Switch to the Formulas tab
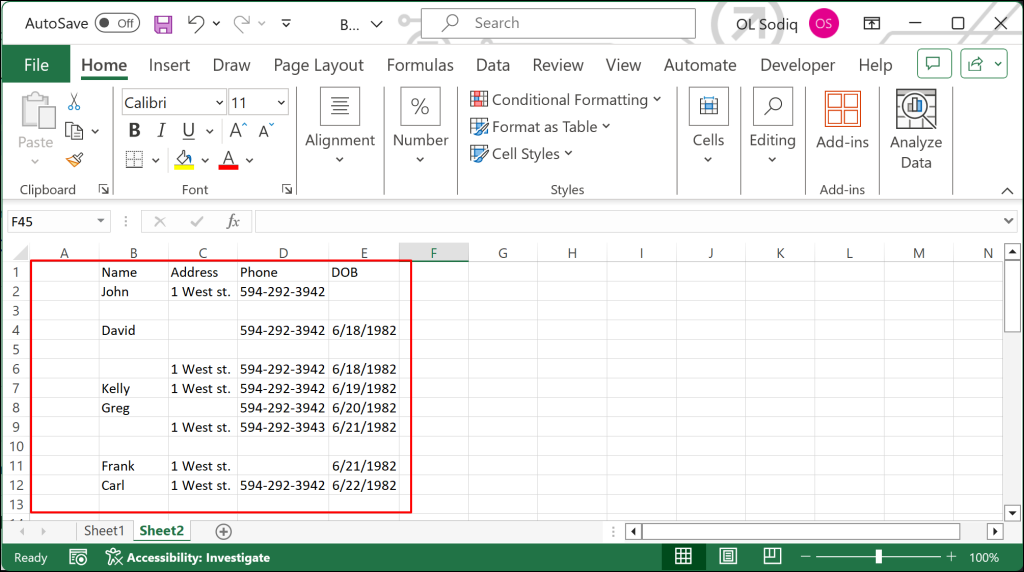Screen dimensions: 1024x572 click(x=420, y=65)
